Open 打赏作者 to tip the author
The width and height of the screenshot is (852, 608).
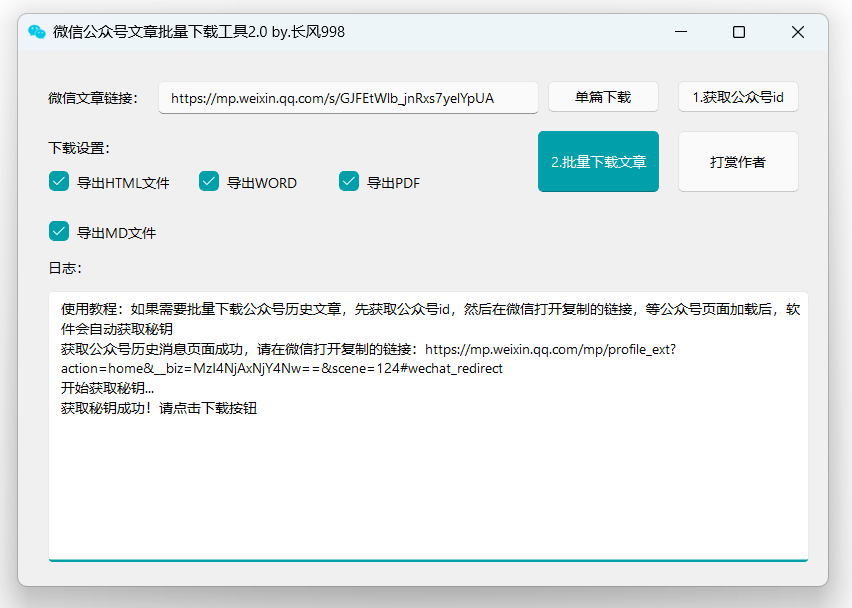tap(738, 161)
